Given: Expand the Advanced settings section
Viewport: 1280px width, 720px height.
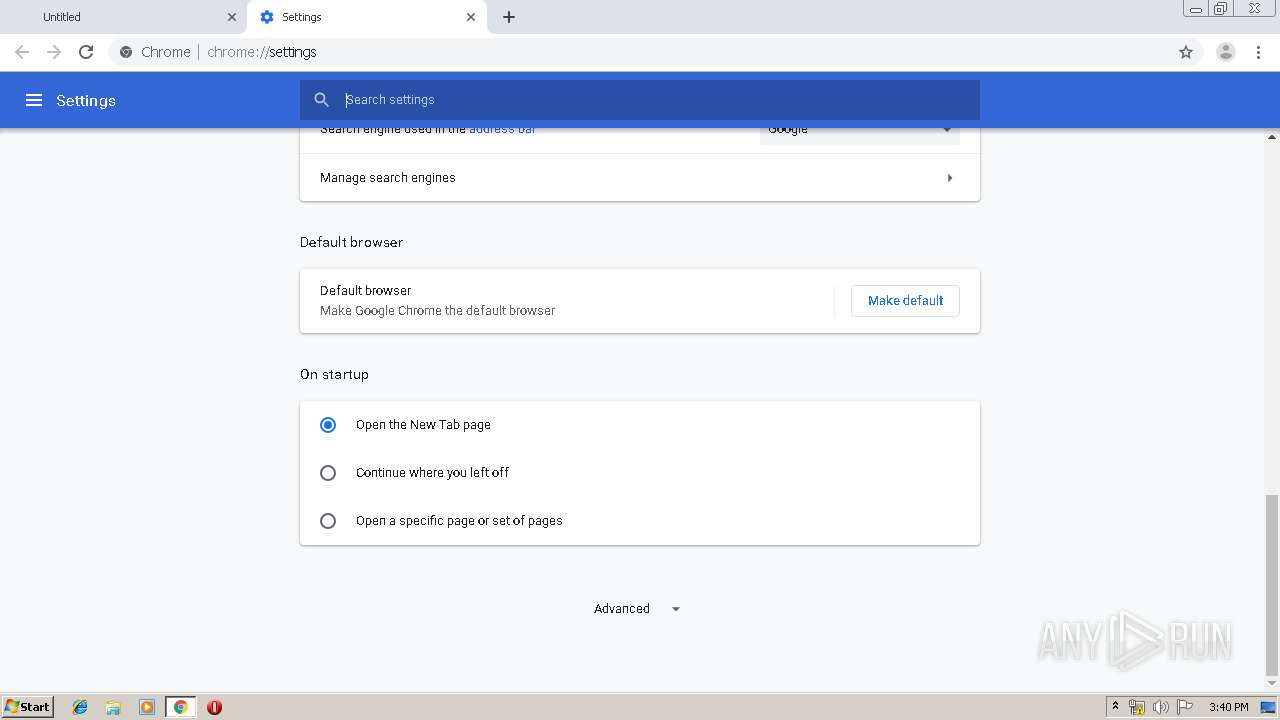Looking at the screenshot, I should tap(637, 609).
